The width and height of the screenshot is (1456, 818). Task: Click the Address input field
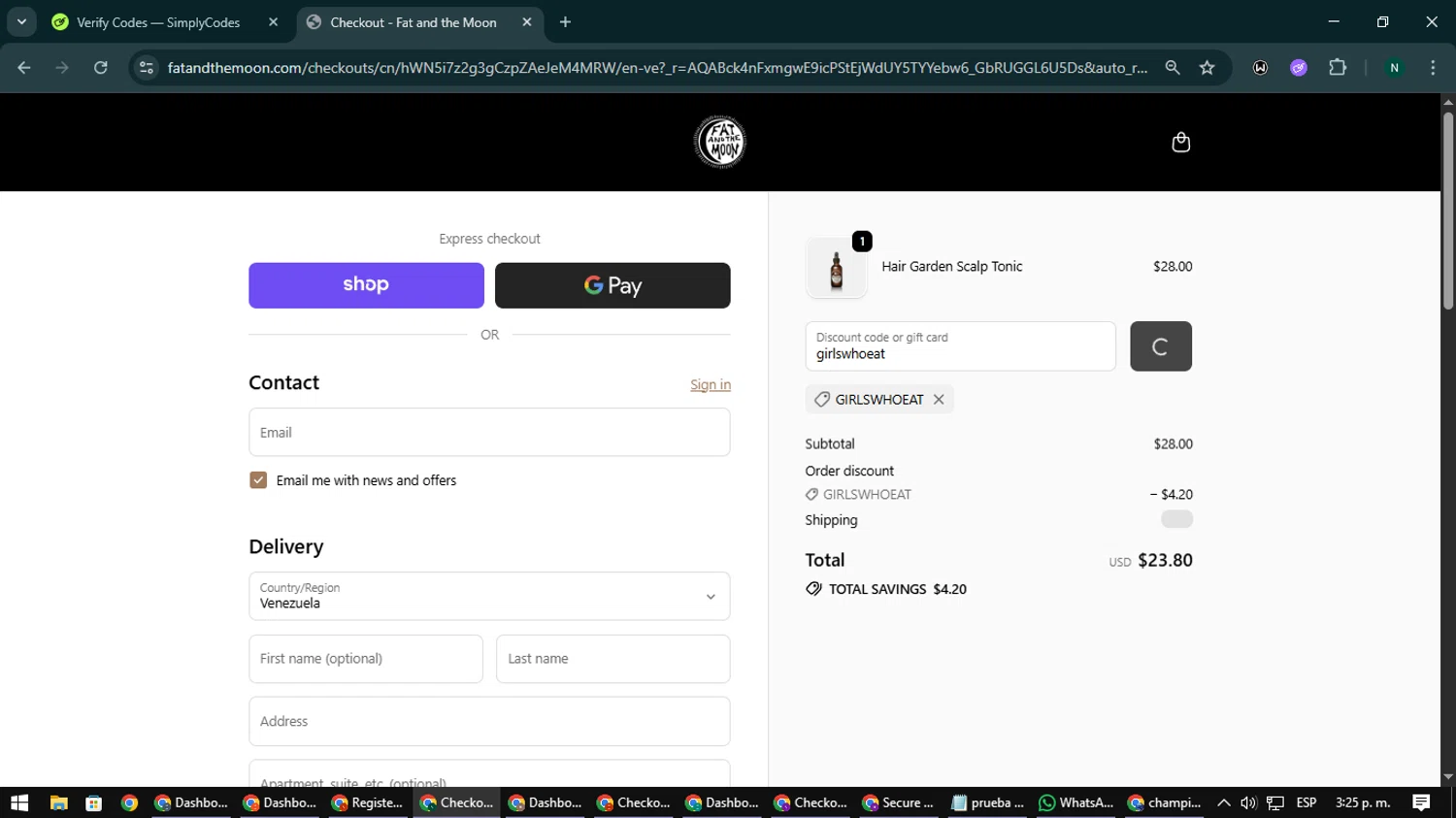click(489, 721)
